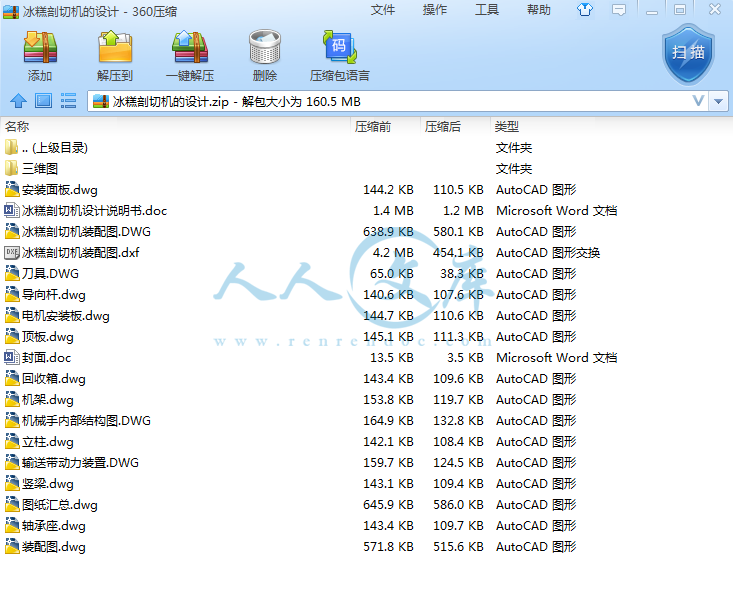Screen dimensions: 733x597
Task: Click the AutoCAD icon of 顶板.dwg
Action: pos(11,337)
